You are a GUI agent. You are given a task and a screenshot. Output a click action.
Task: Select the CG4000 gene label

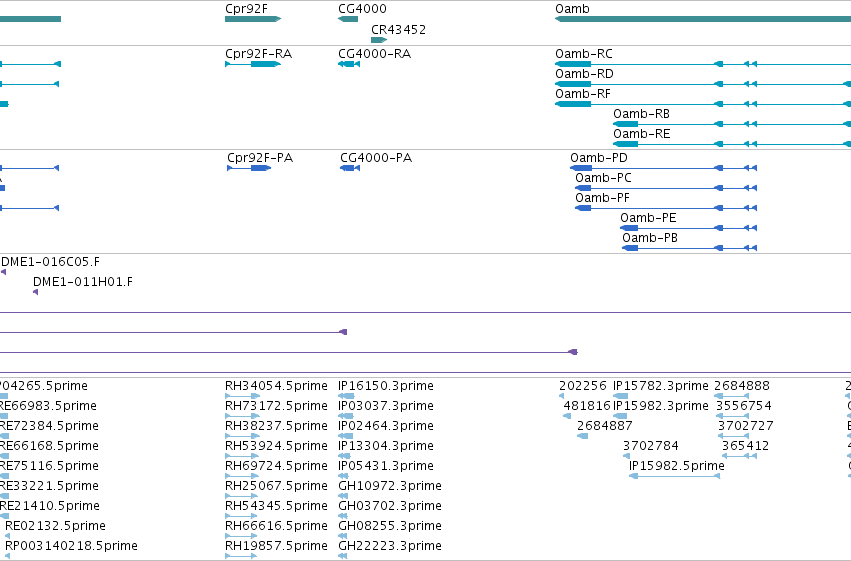[362, 9]
